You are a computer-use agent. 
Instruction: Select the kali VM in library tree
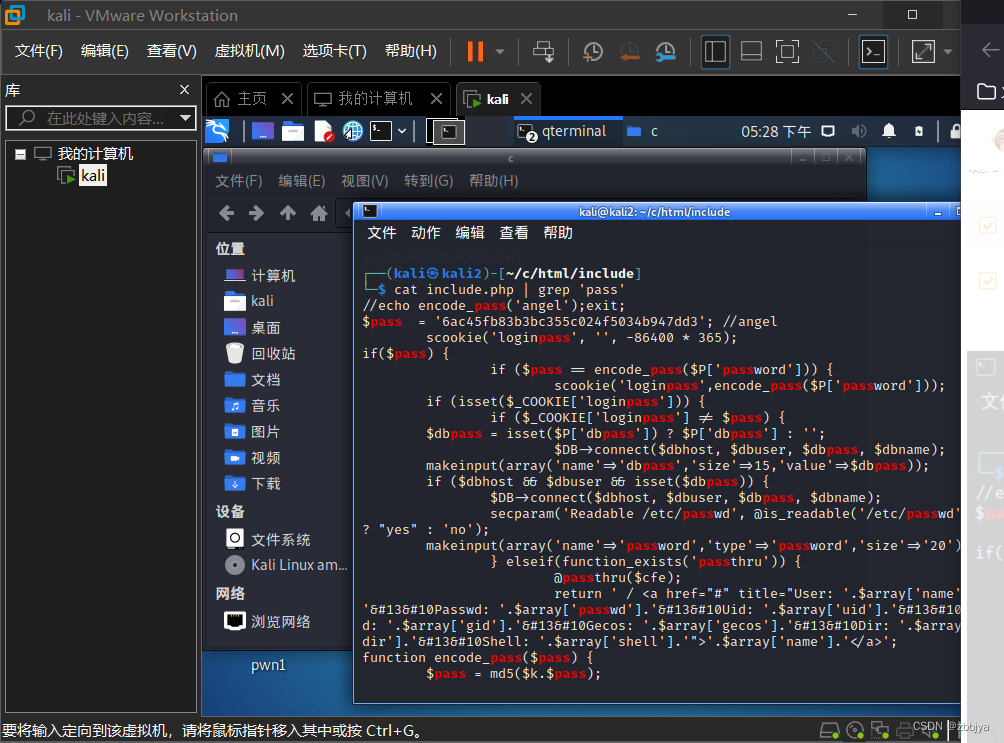[x=93, y=176]
